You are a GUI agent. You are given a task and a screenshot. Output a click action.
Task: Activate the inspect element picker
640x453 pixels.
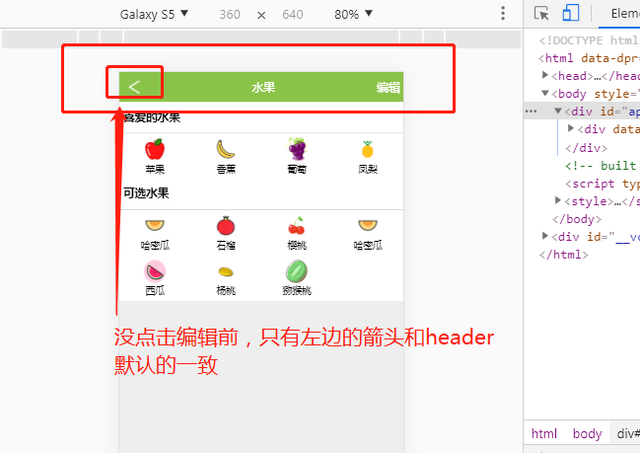[542, 13]
